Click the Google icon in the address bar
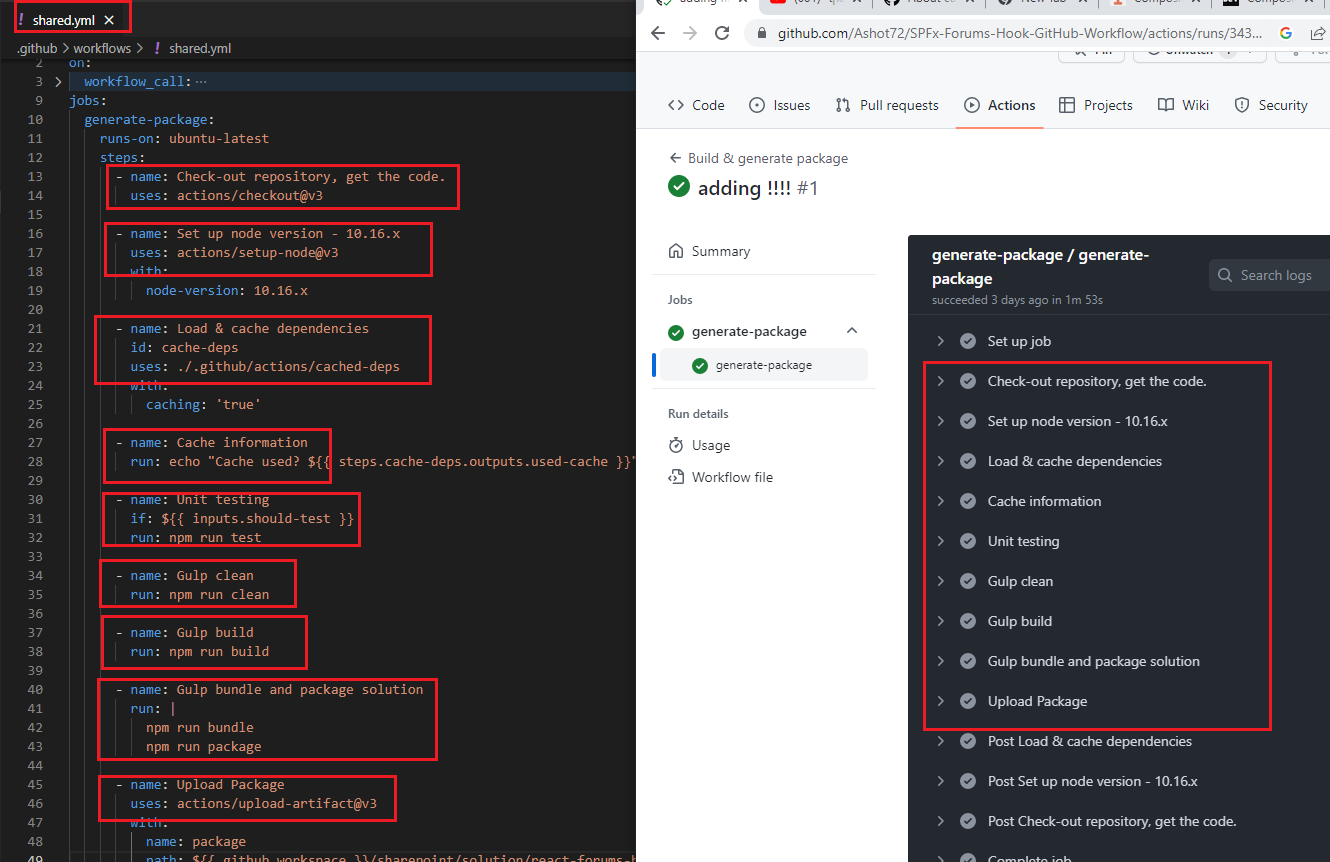Screen dimensions: 1330x862 [x=1286, y=33]
